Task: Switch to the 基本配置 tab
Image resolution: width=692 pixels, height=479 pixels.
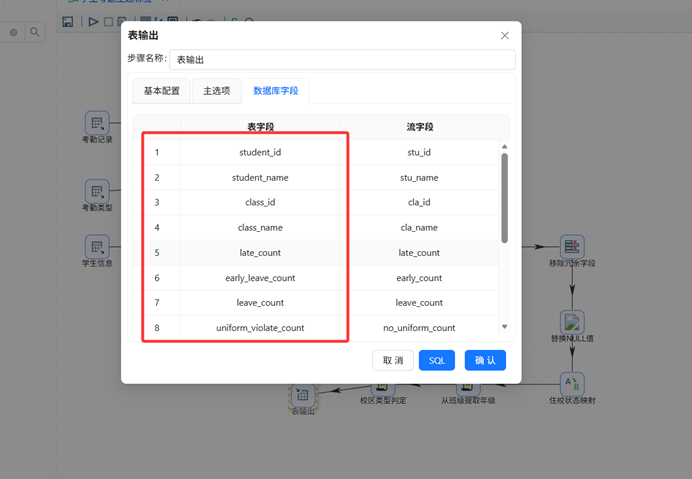Action: [162, 91]
